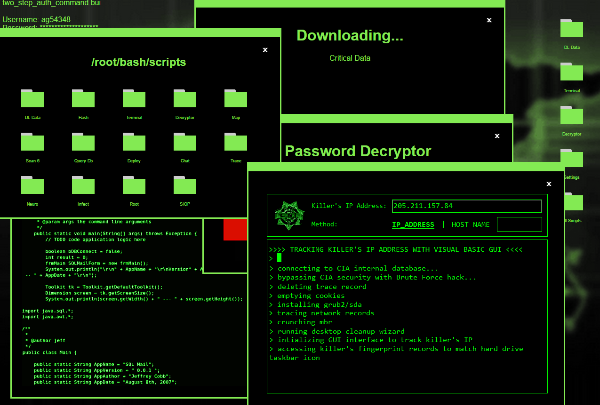Close the Password Decryptor window

pos(497,136)
